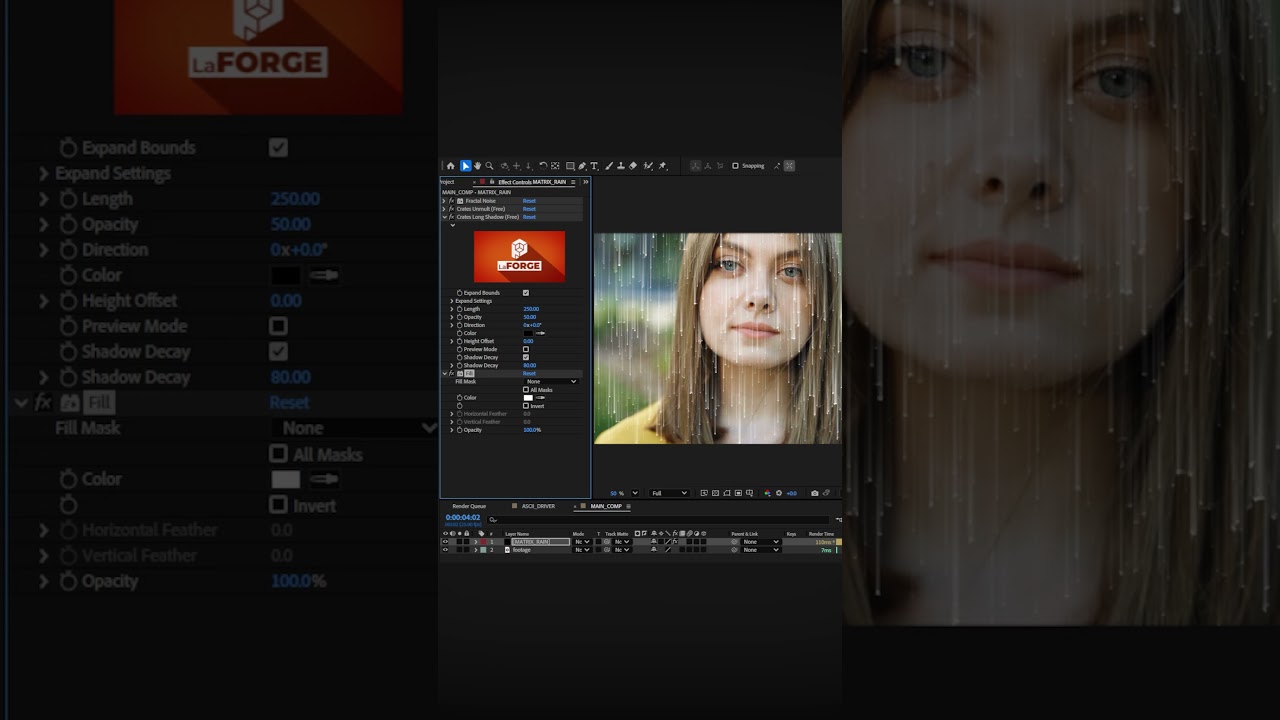Hide the MATRIX_RAIN layer eye

(x=445, y=542)
